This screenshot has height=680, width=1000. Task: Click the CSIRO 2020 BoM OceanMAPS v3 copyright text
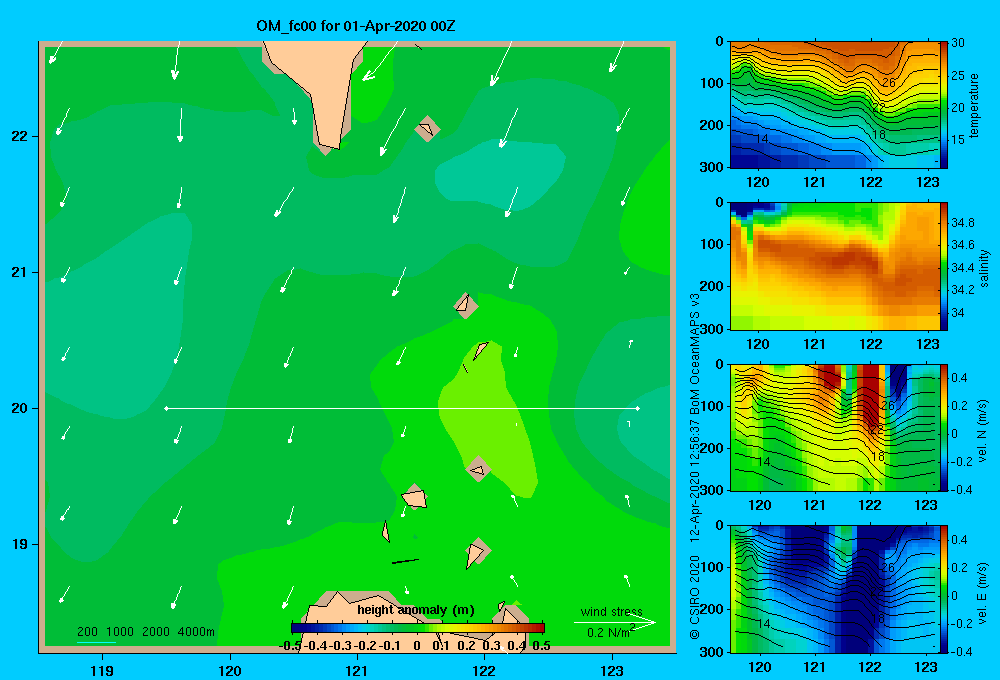pyautogui.click(x=695, y=466)
